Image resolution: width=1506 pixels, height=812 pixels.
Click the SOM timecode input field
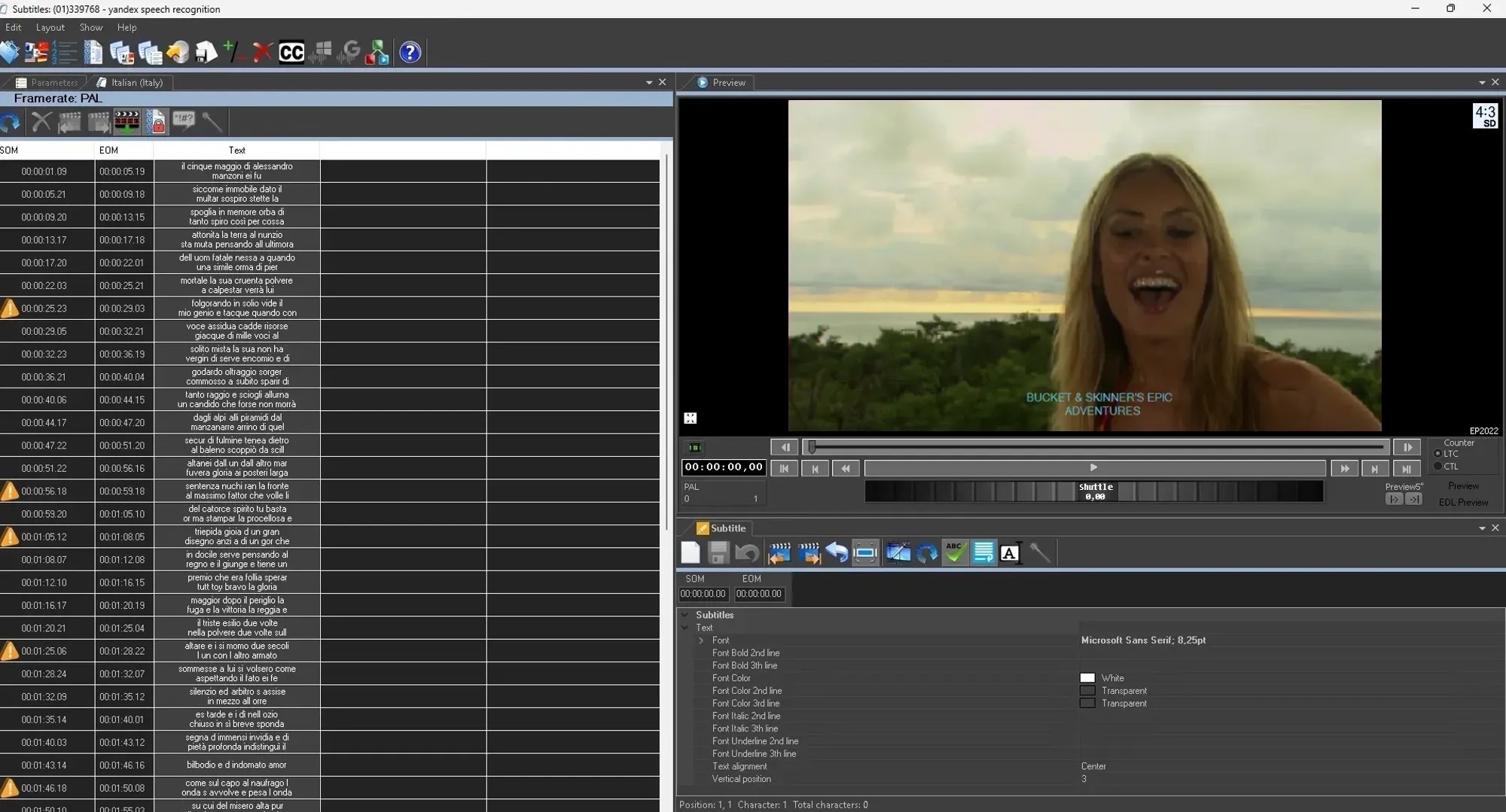pos(703,594)
